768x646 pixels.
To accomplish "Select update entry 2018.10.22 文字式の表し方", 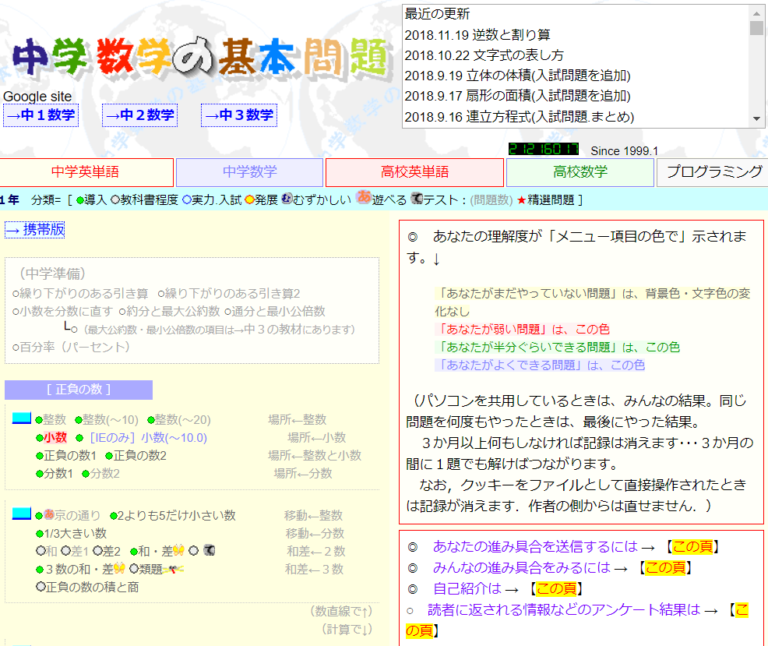I will pyautogui.click(x=484, y=55).
